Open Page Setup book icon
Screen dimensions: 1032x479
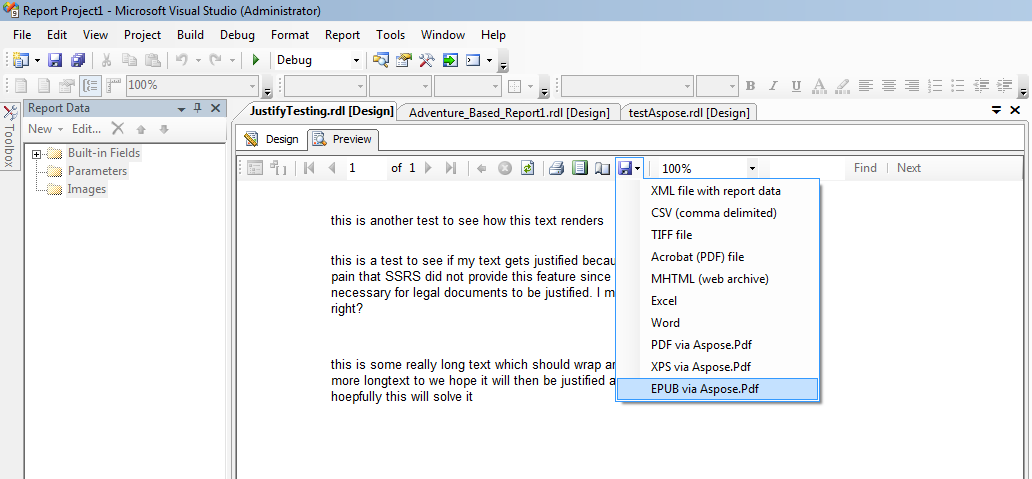[602, 168]
